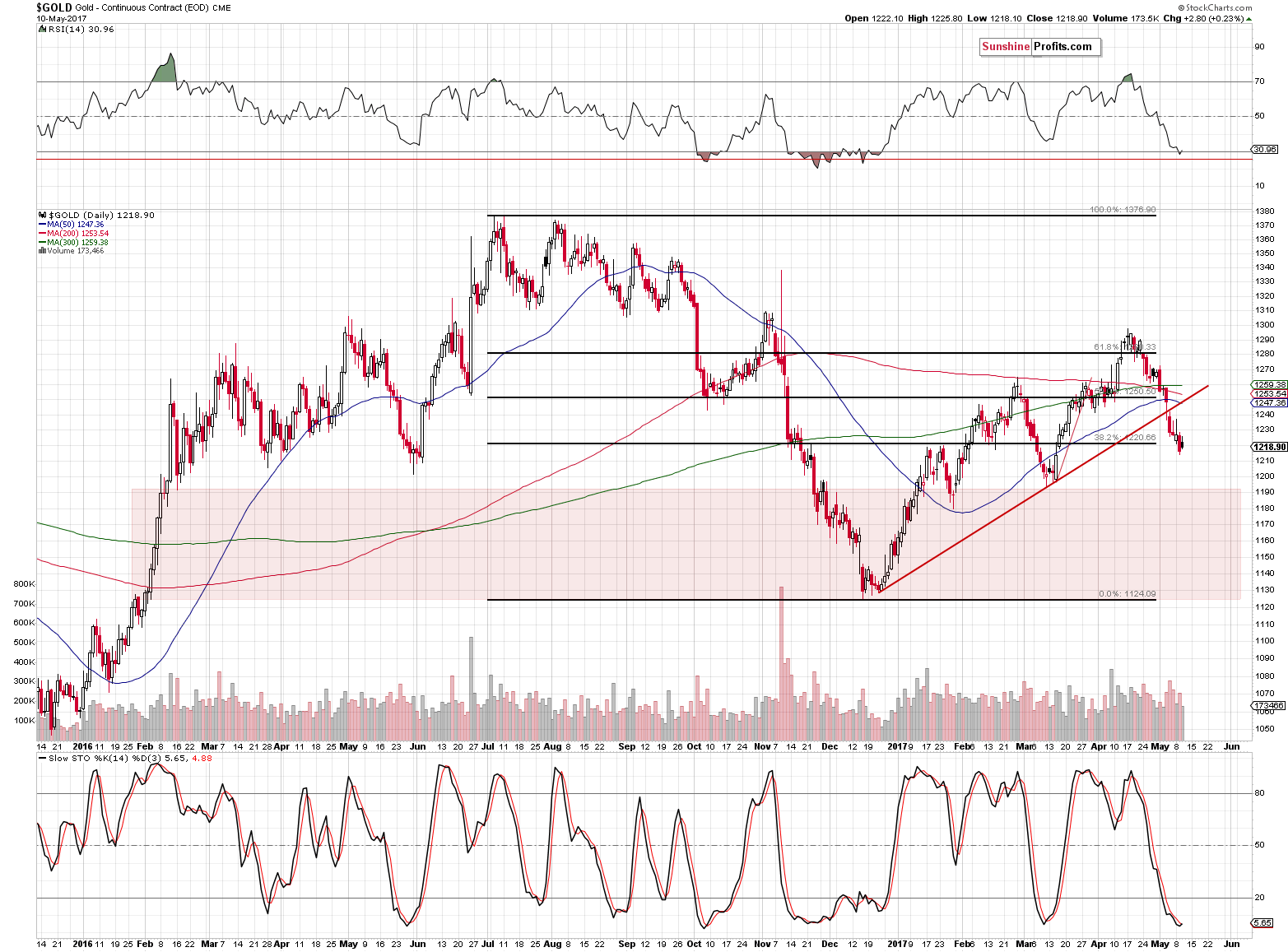Click the 500K volume axis label
The height and width of the screenshot is (952, 1288).
(x=24, y=643)
